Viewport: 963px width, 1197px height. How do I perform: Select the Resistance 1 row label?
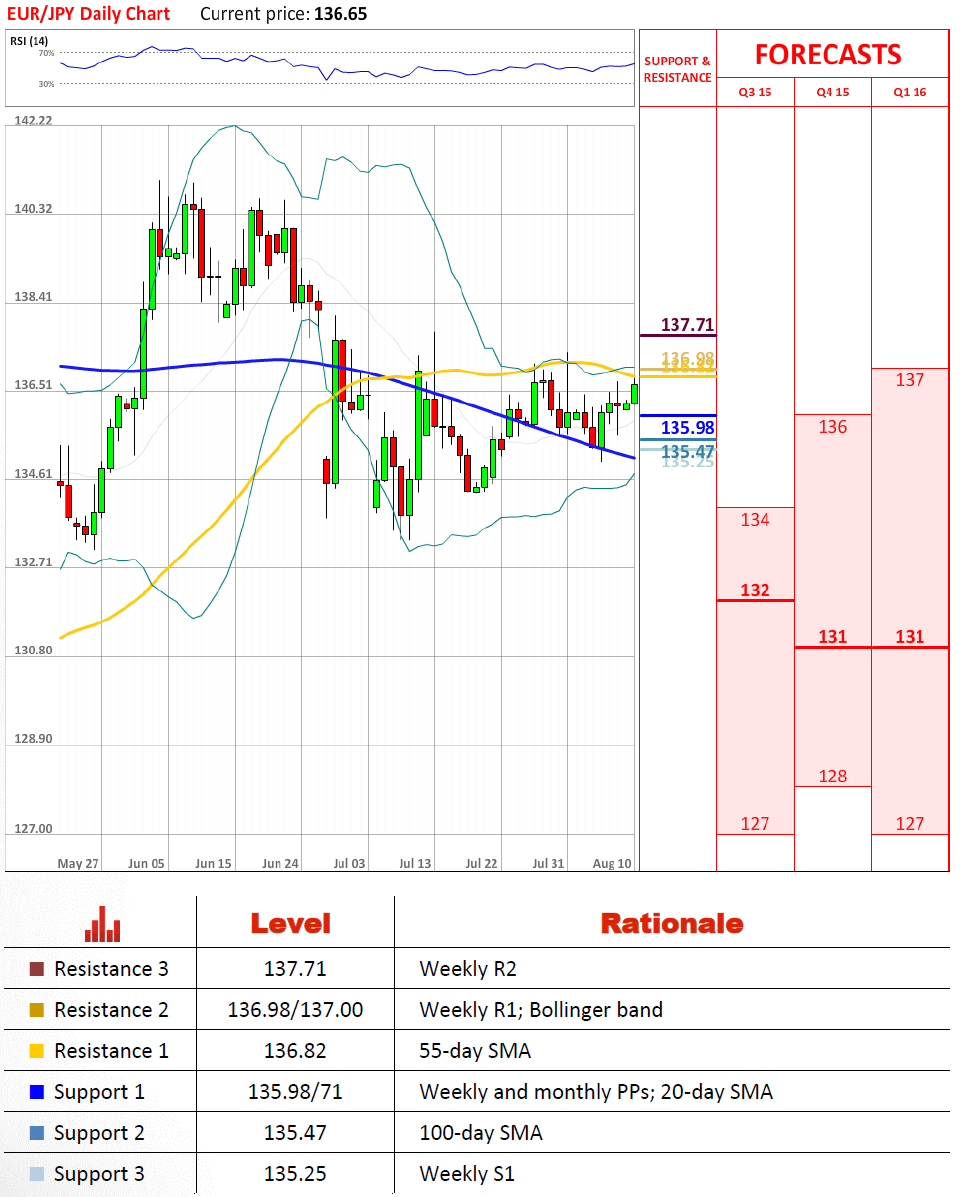[111, 1051]
